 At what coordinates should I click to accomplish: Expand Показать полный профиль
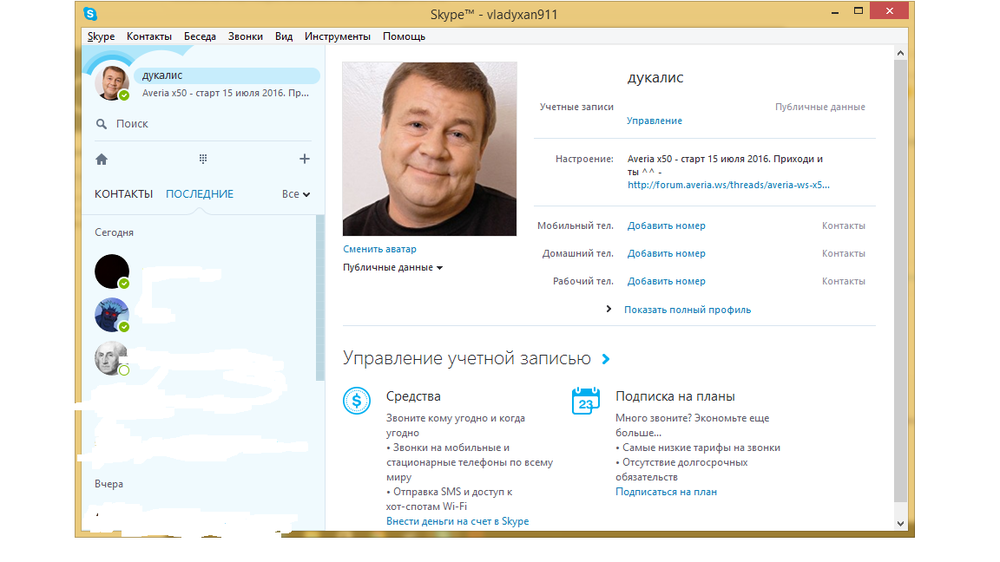(686, 310)
